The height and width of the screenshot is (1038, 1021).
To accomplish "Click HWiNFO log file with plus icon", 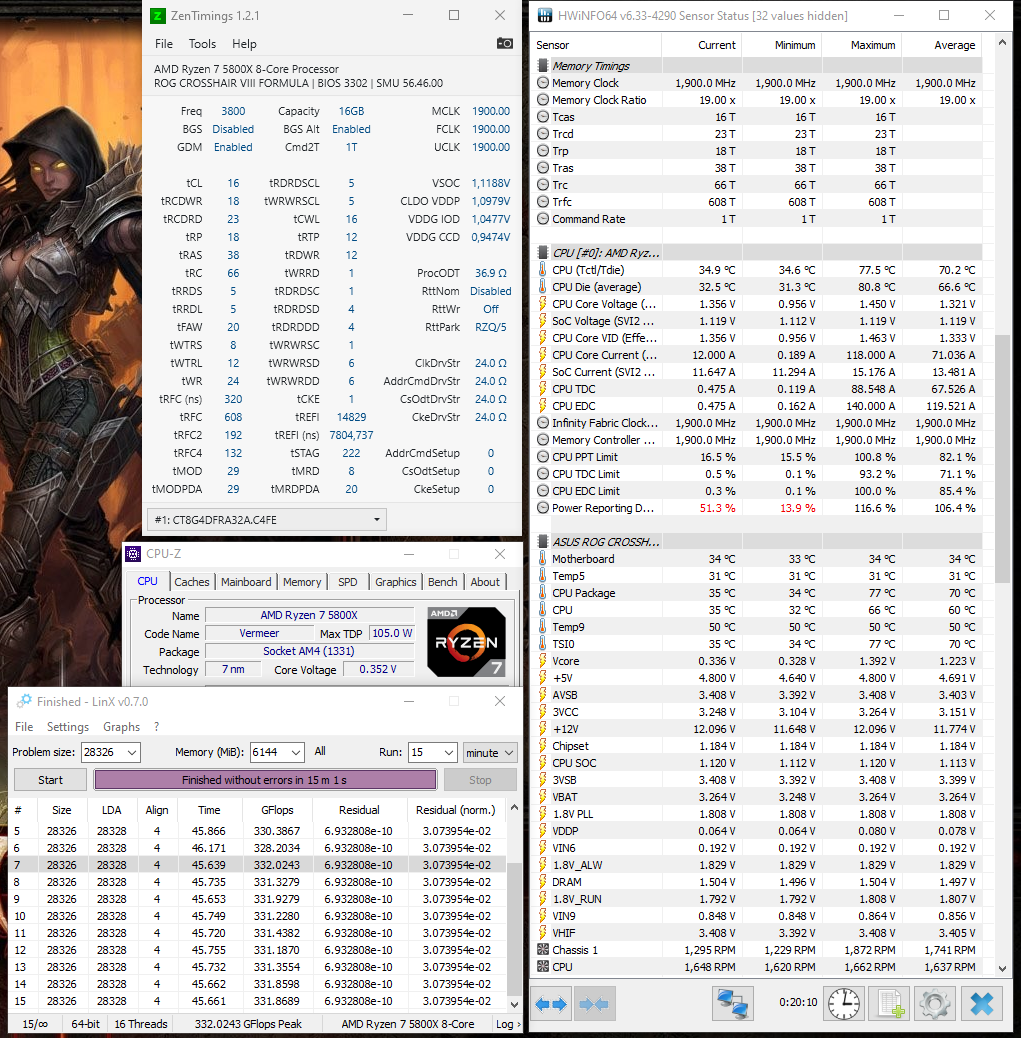I will click(889, 1004).
